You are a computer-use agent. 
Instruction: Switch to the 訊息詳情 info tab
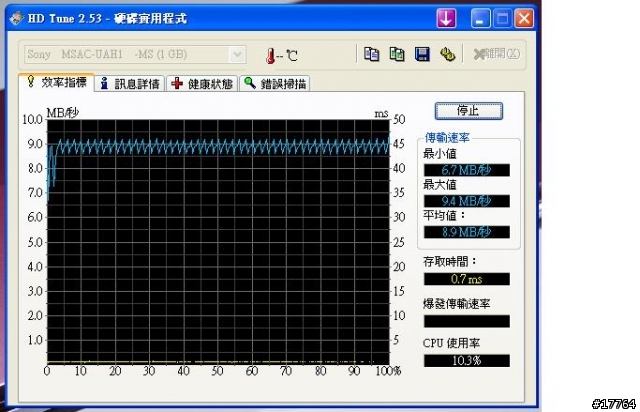tap(130, 84)
